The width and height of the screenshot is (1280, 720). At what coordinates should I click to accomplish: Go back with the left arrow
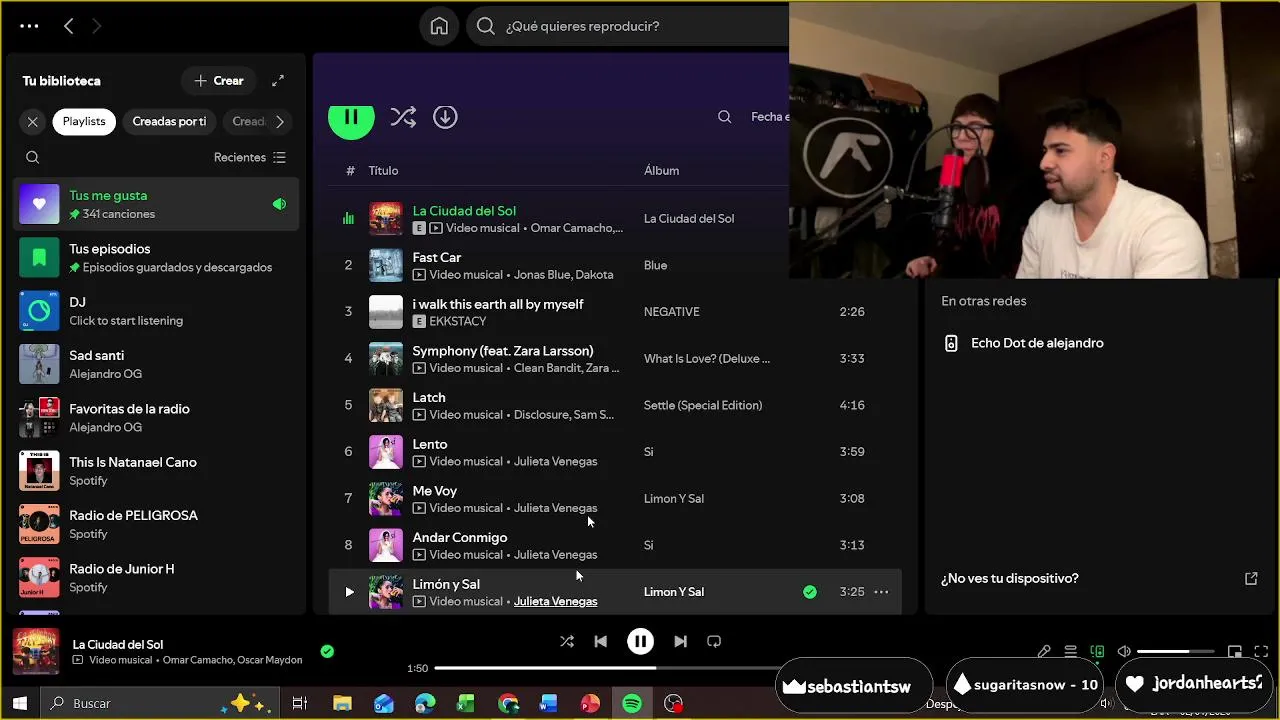(68, 26)
